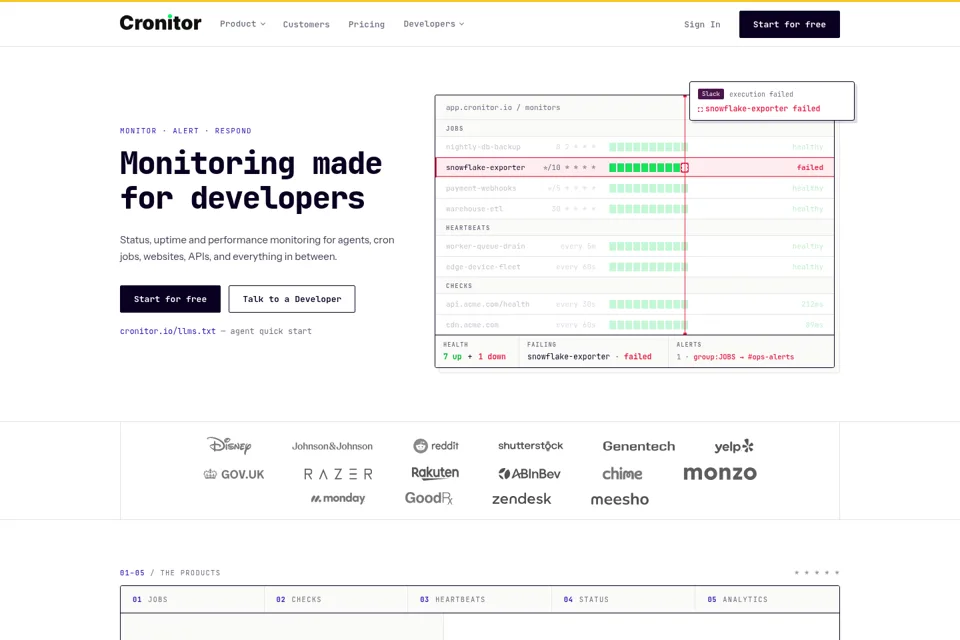Go to the Customers page
960x640 pixels.
point(306,24)
